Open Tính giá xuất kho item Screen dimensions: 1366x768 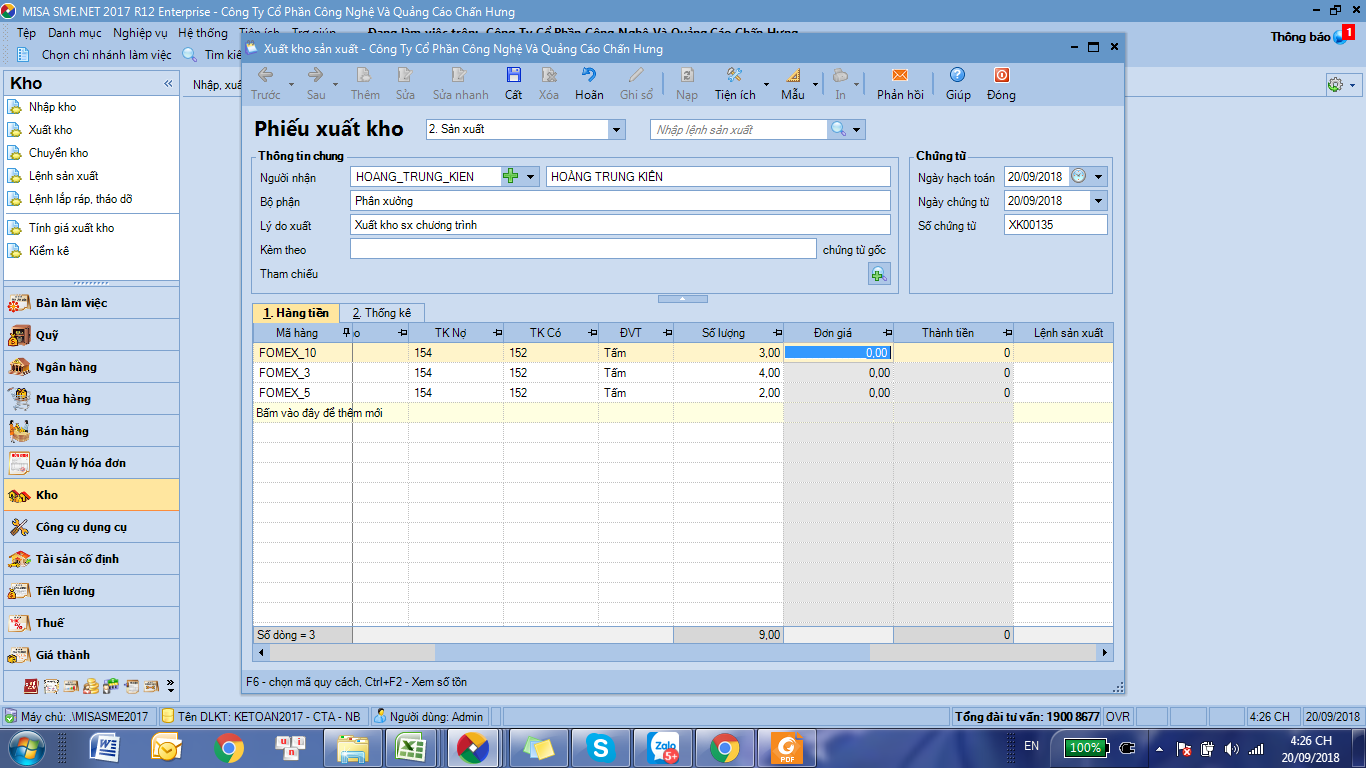(x=71, y=228)
